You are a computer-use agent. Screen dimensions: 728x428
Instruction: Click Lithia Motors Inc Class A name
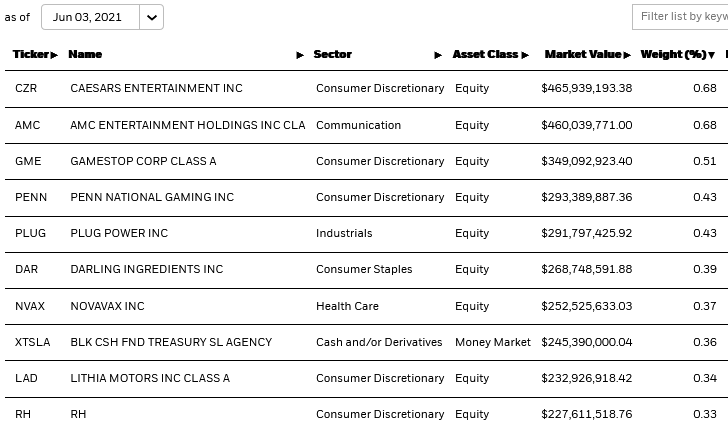pos(150,378)
